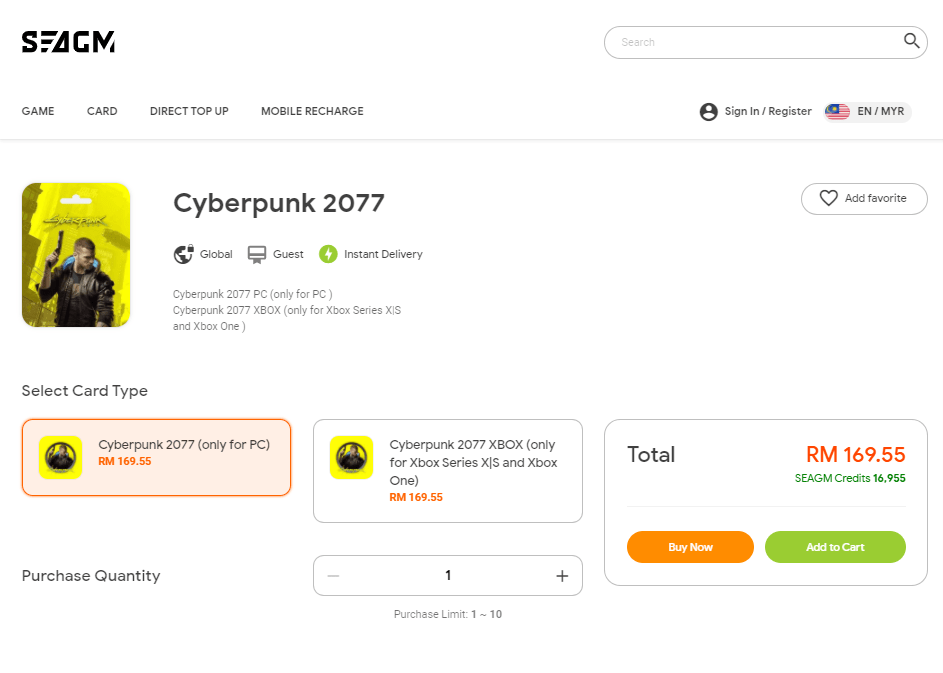Click the SEAGM logo

click(68, 42)
